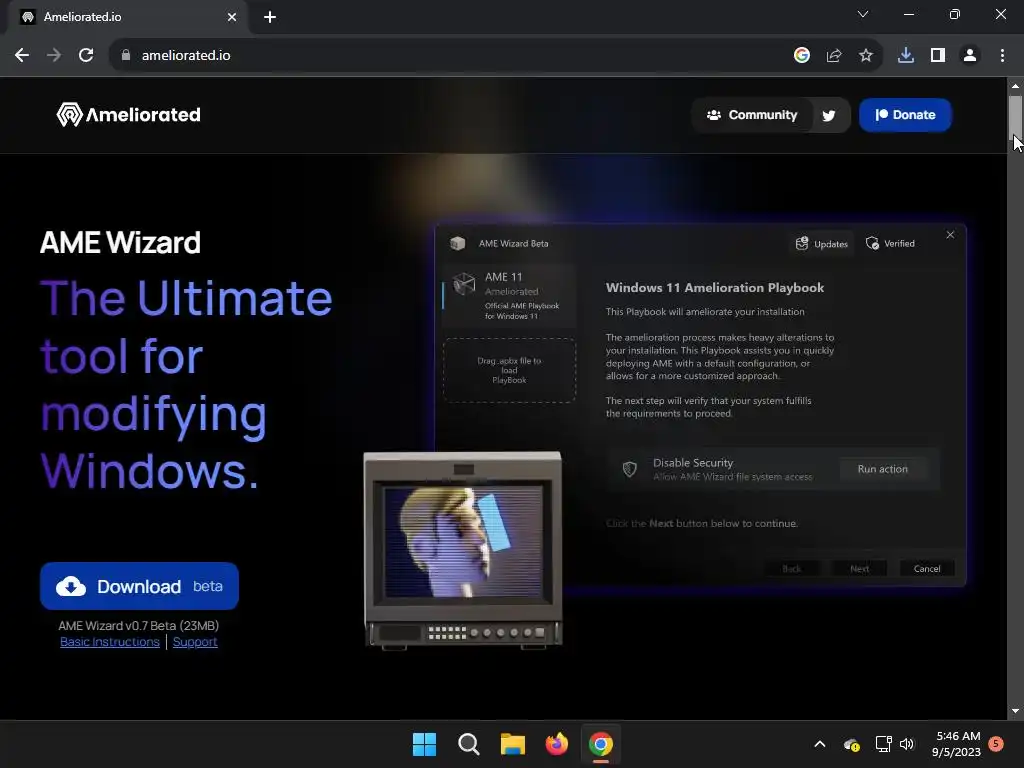Image resolution: width=1024 pixels, height=768 pixels.
Task: Open the Chrome profile icon
Action: (970, 56)
